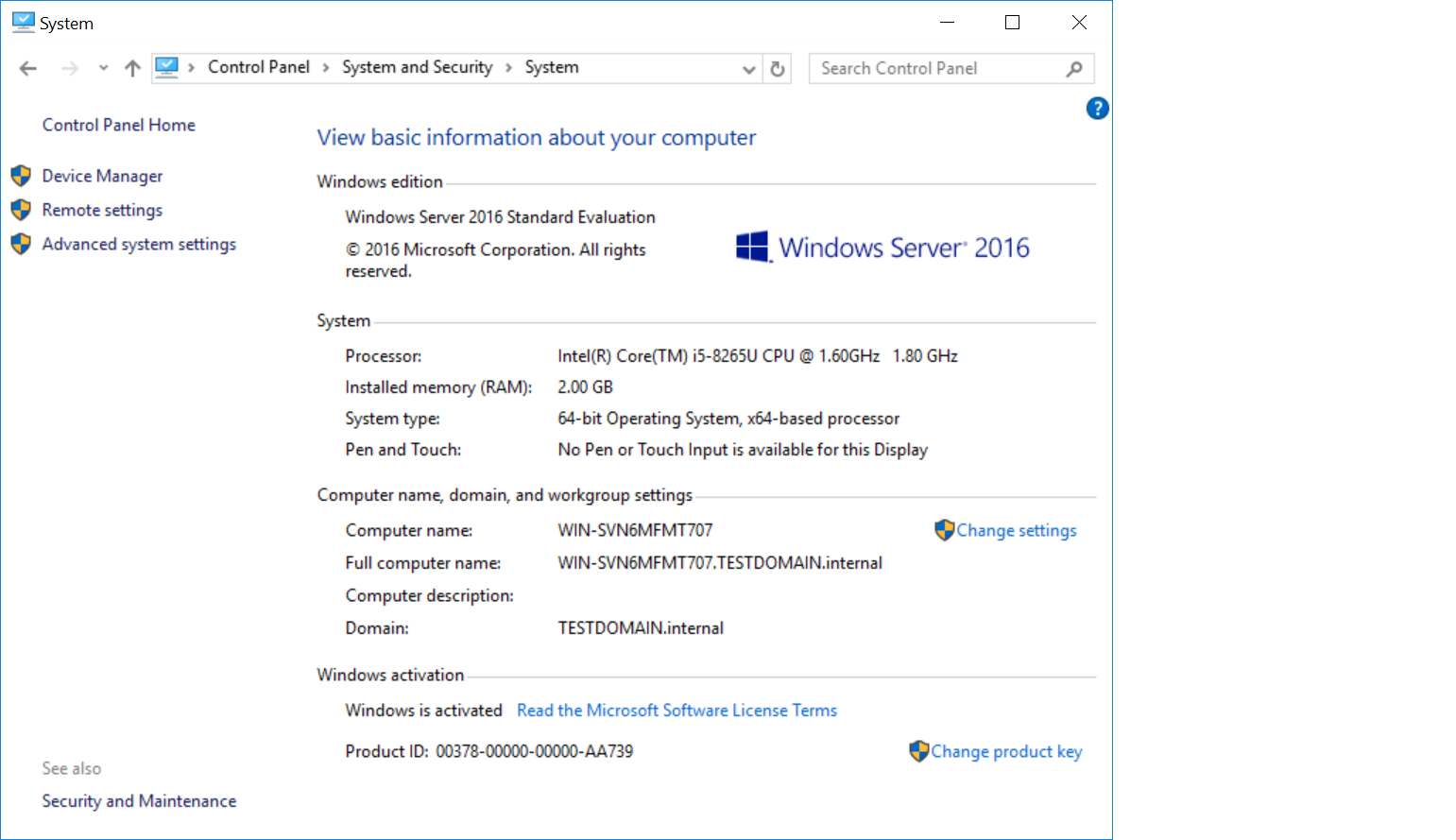
Task: Open Remote settings link
Action: (102, 210)
